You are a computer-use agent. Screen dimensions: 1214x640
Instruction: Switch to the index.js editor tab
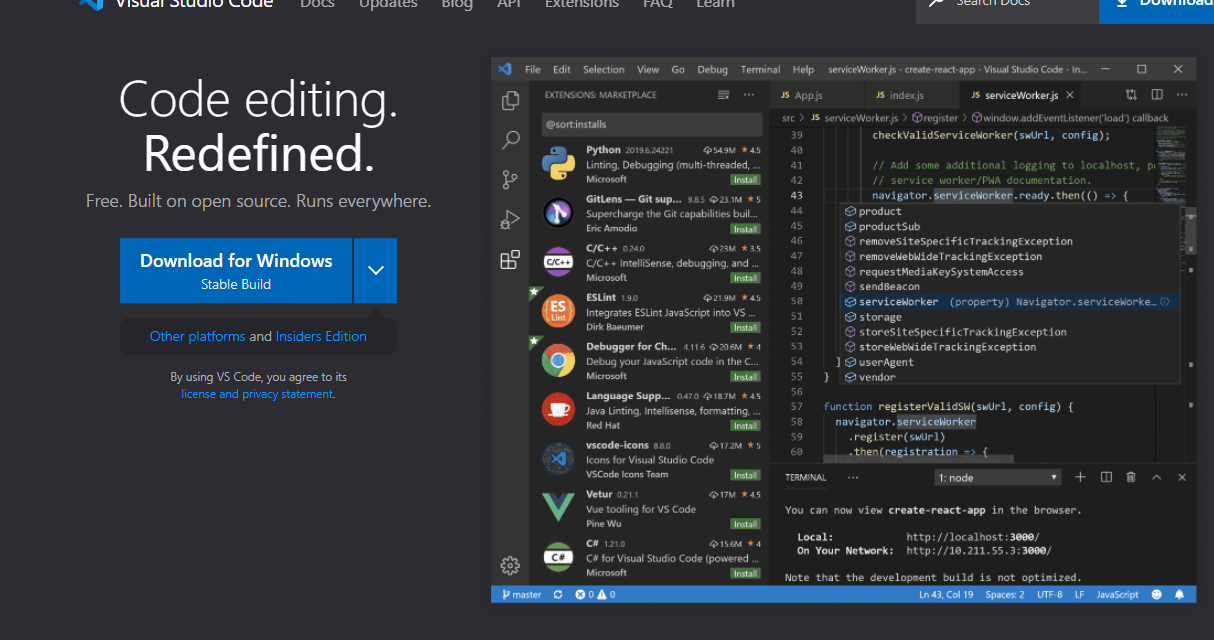pos(905,95)
